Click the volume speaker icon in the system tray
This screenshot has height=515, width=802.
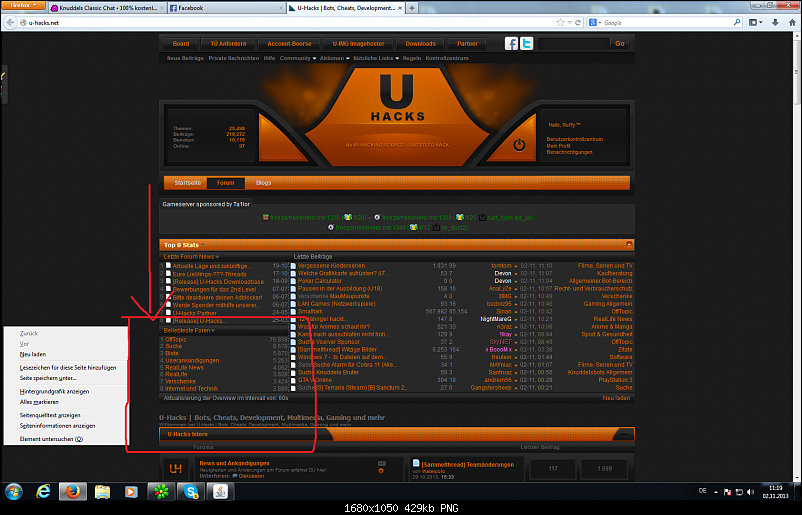coord(750,492)
